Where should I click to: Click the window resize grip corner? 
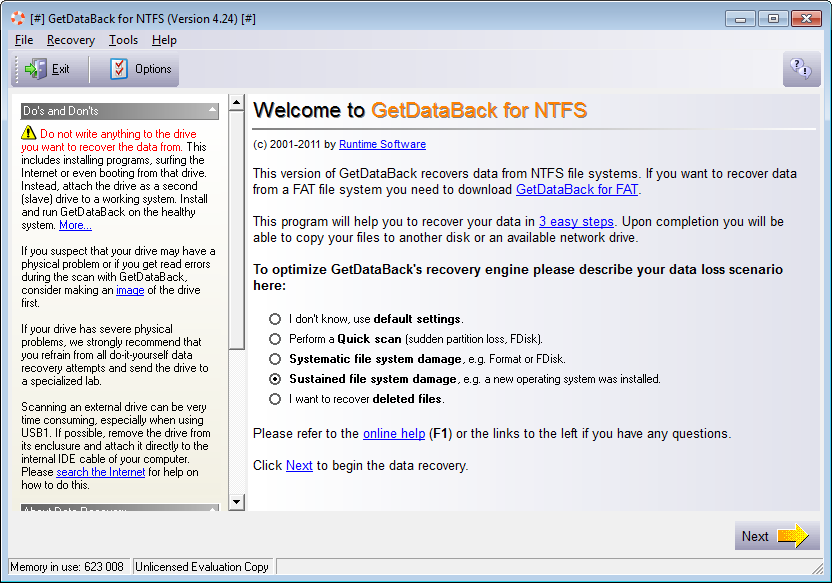pyautogui.click(x=817, y=568)
